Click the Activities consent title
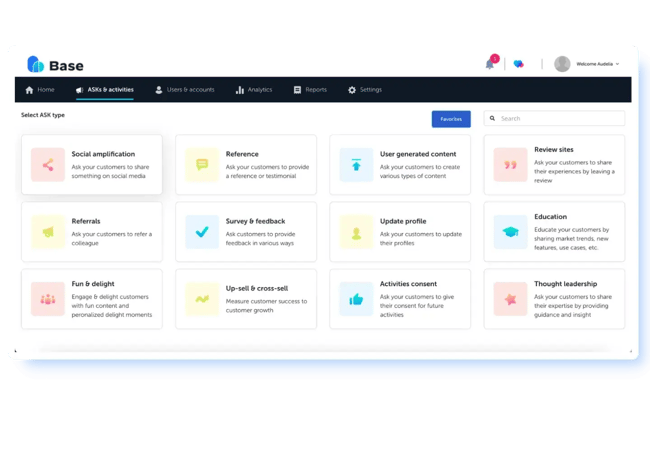Screen dimensions: 650x452 click(x=408, y=284)
